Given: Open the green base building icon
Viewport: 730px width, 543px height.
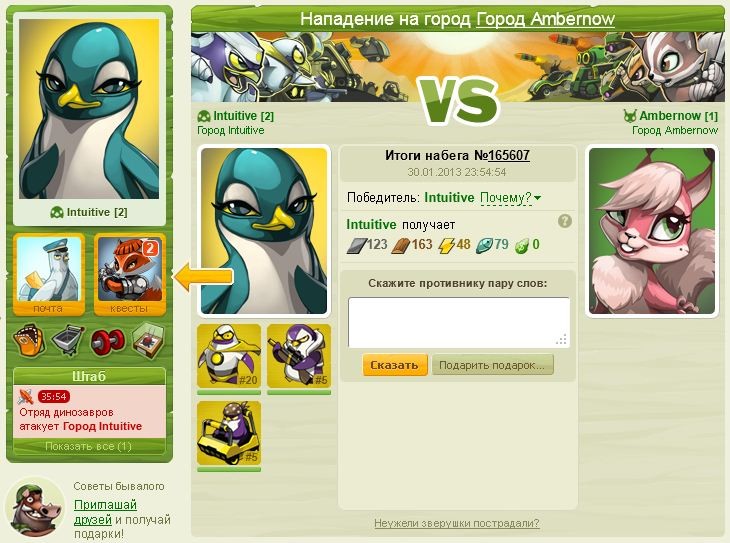Looking at the screenshot, I should (x=148, y=341).
